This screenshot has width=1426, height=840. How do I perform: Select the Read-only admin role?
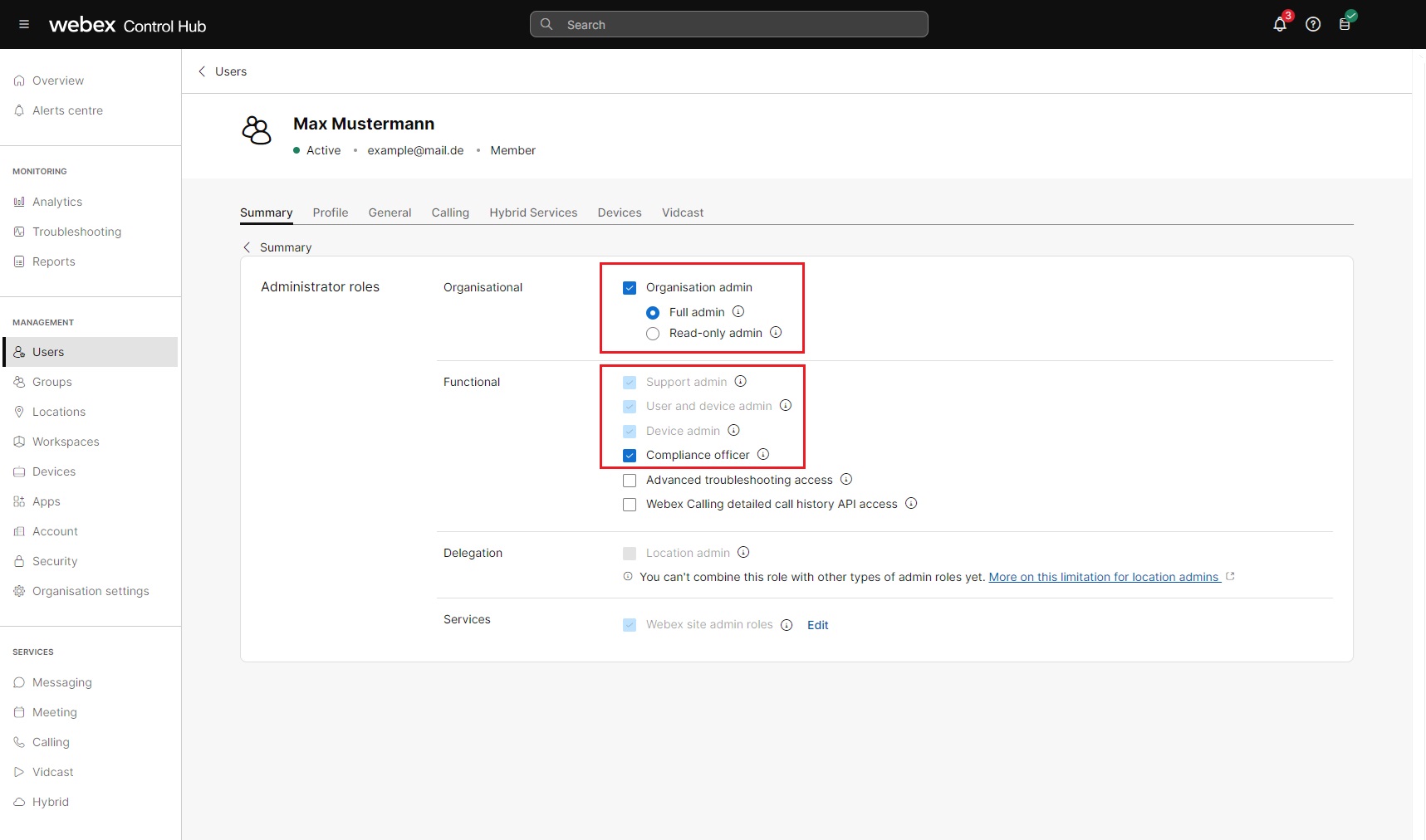[x=653, y=334]
